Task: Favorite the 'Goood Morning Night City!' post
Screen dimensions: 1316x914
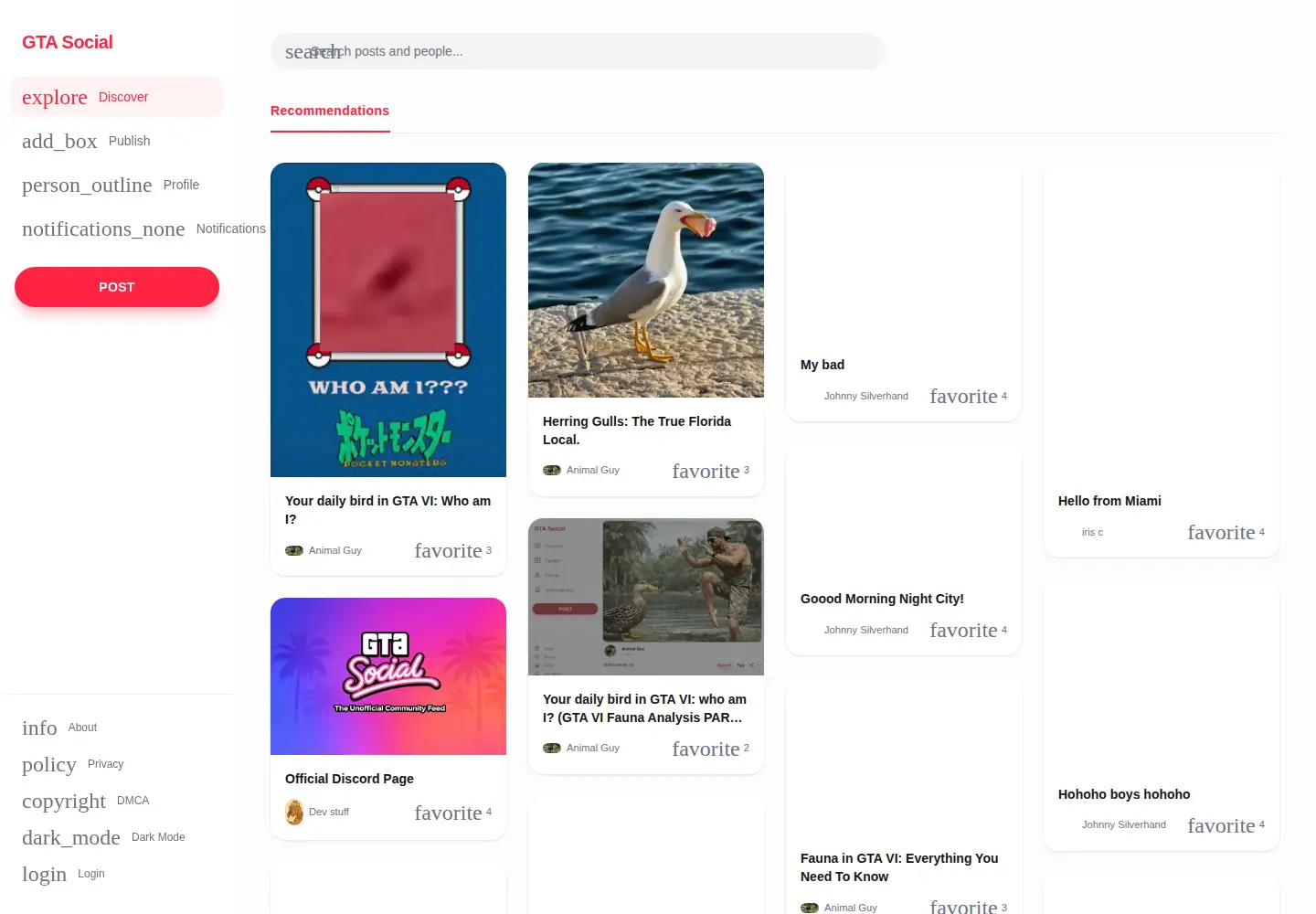Action: click(963, 630)
